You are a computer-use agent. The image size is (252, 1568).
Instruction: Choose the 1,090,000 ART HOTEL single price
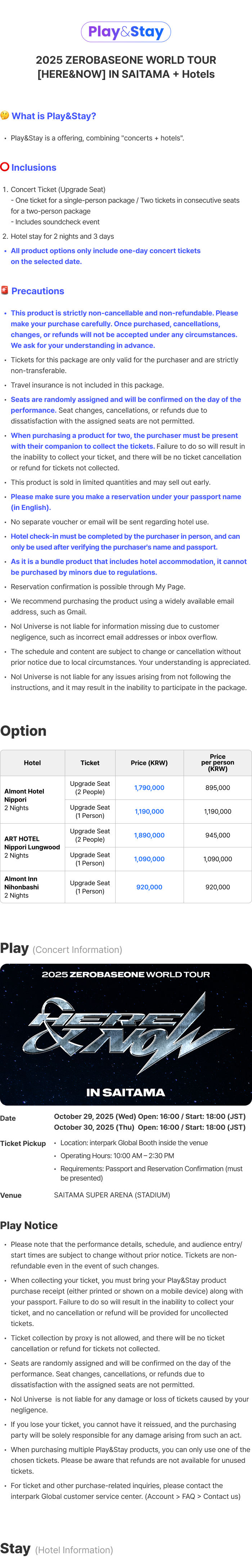tap(149, 859)
